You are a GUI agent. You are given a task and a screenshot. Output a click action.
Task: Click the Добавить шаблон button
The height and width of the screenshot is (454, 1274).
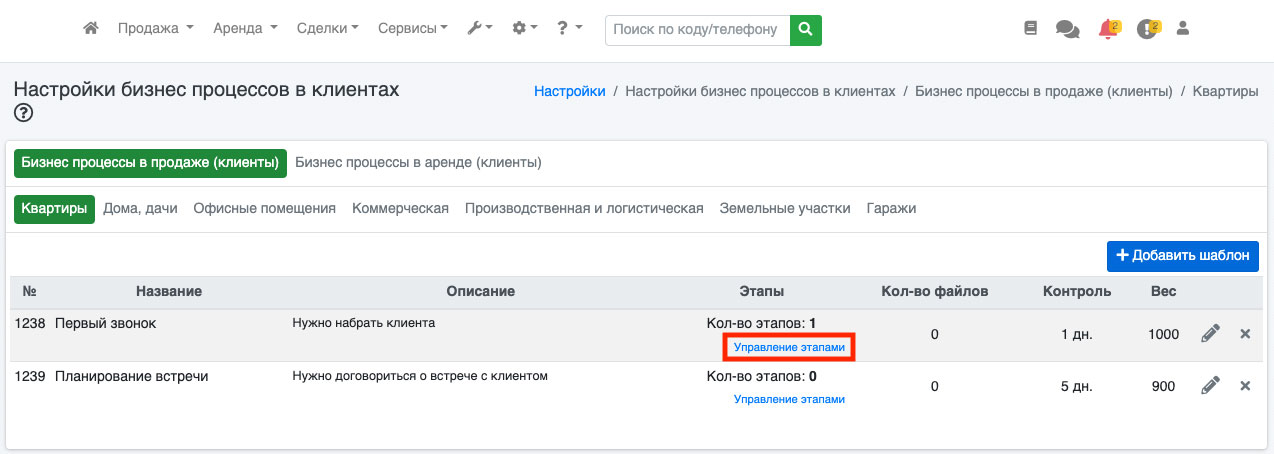tap(1182, 256)
